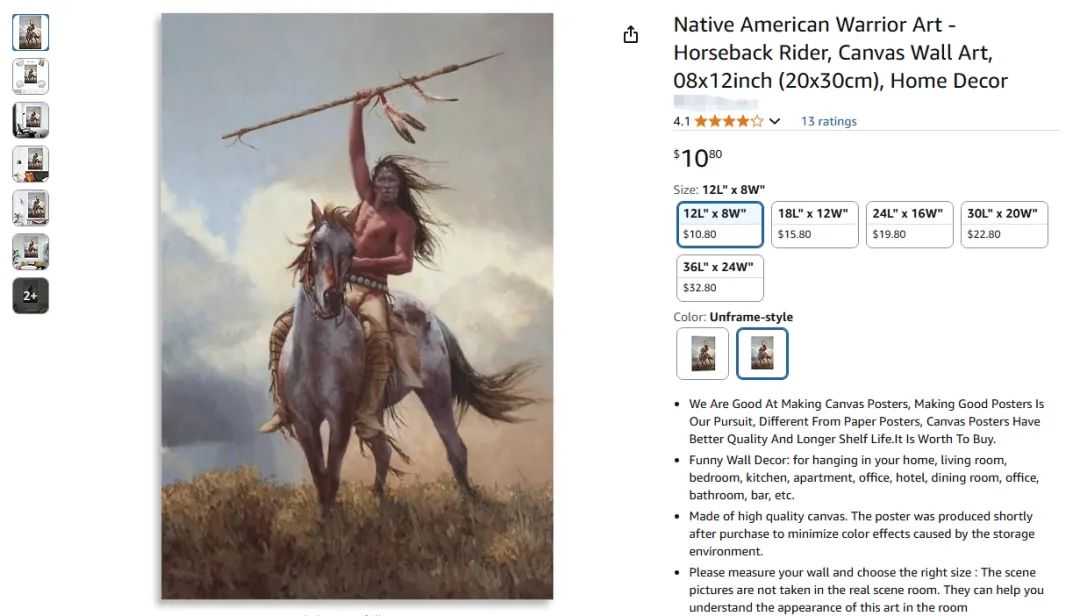Show the fourth gallery thumbnail image
The image size is (1080, 616).
[x=30, y=164]
